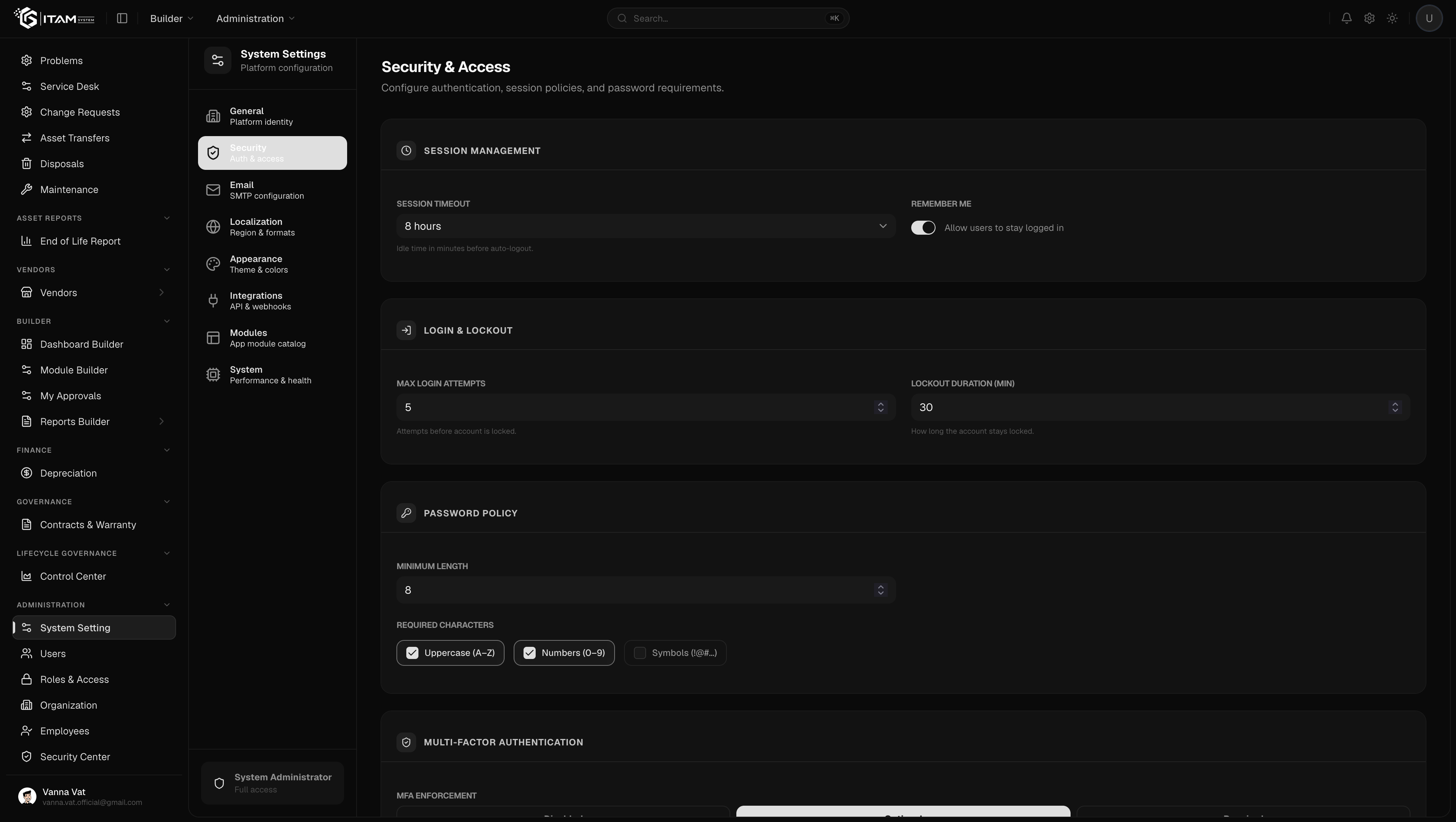The image size is (1456, 822).
Task: Expand the Vendors item submenu arrow
Action: click(x=161, y=292)
